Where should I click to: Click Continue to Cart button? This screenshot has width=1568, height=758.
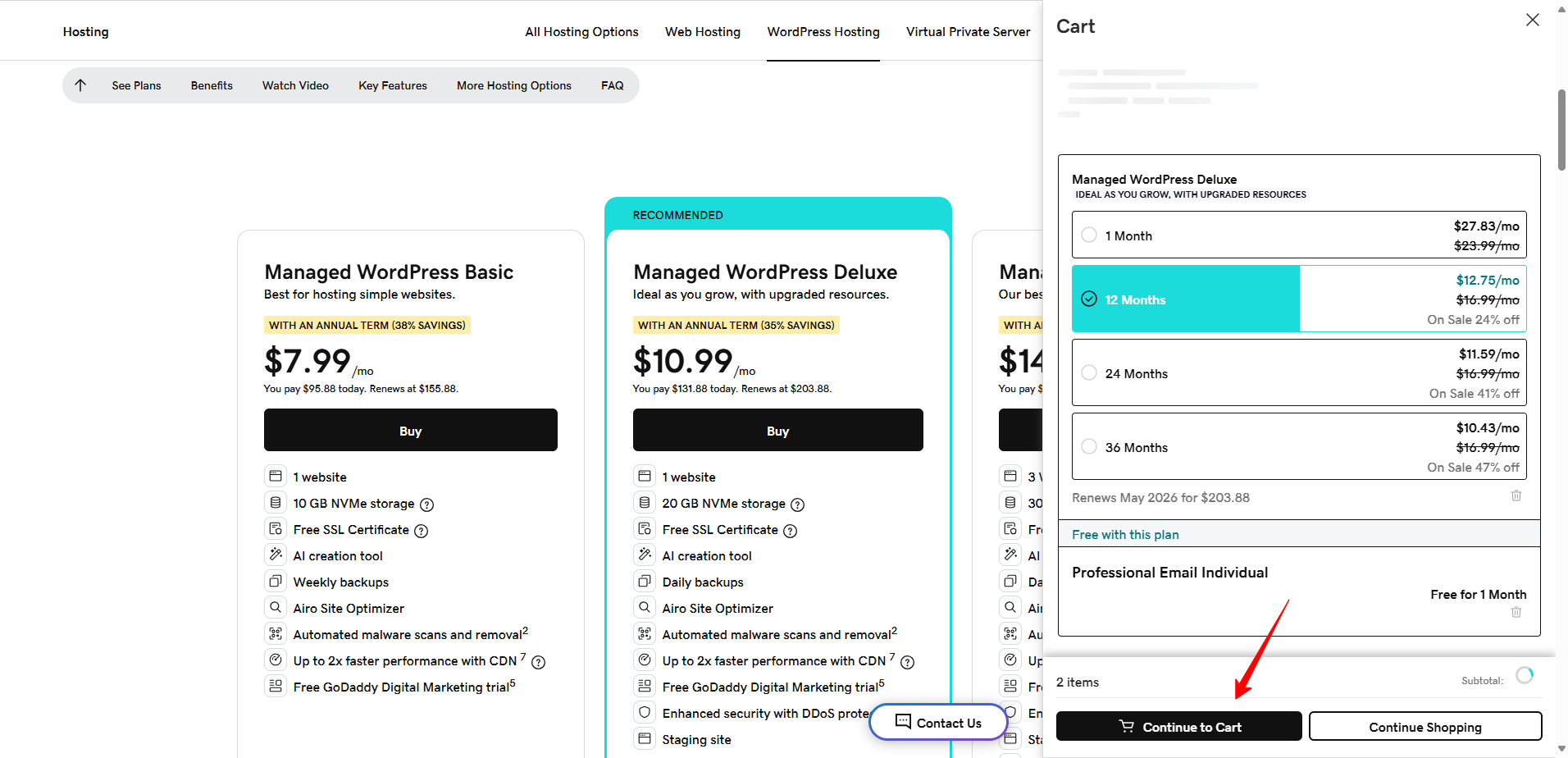click(1179, 727)
